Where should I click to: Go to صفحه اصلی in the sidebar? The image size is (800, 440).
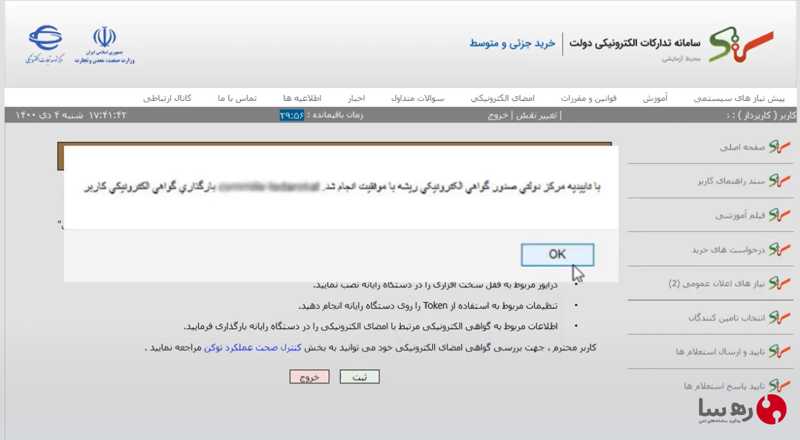click(x=742, y=148)
